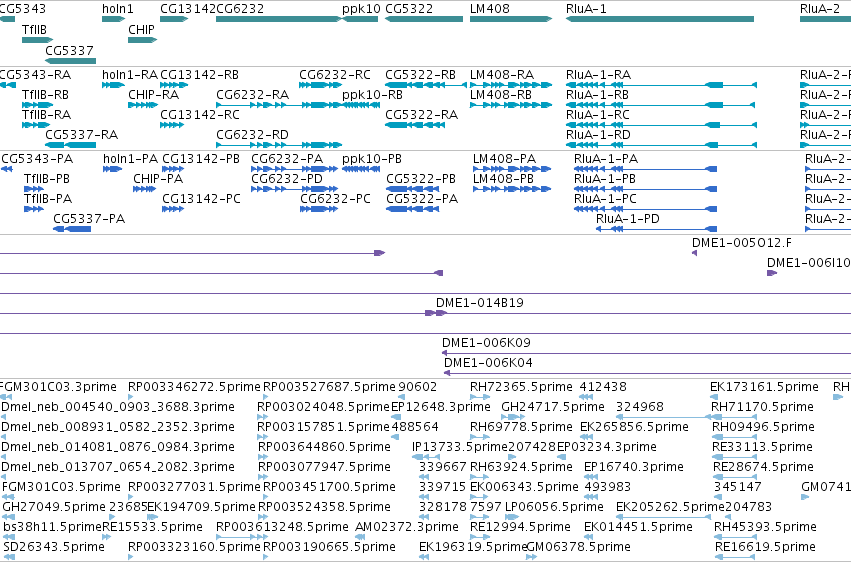The width and height of the screenshot is (851, 562).
Task: Click the holn1-RA transcript
Action: pos(113,85)
